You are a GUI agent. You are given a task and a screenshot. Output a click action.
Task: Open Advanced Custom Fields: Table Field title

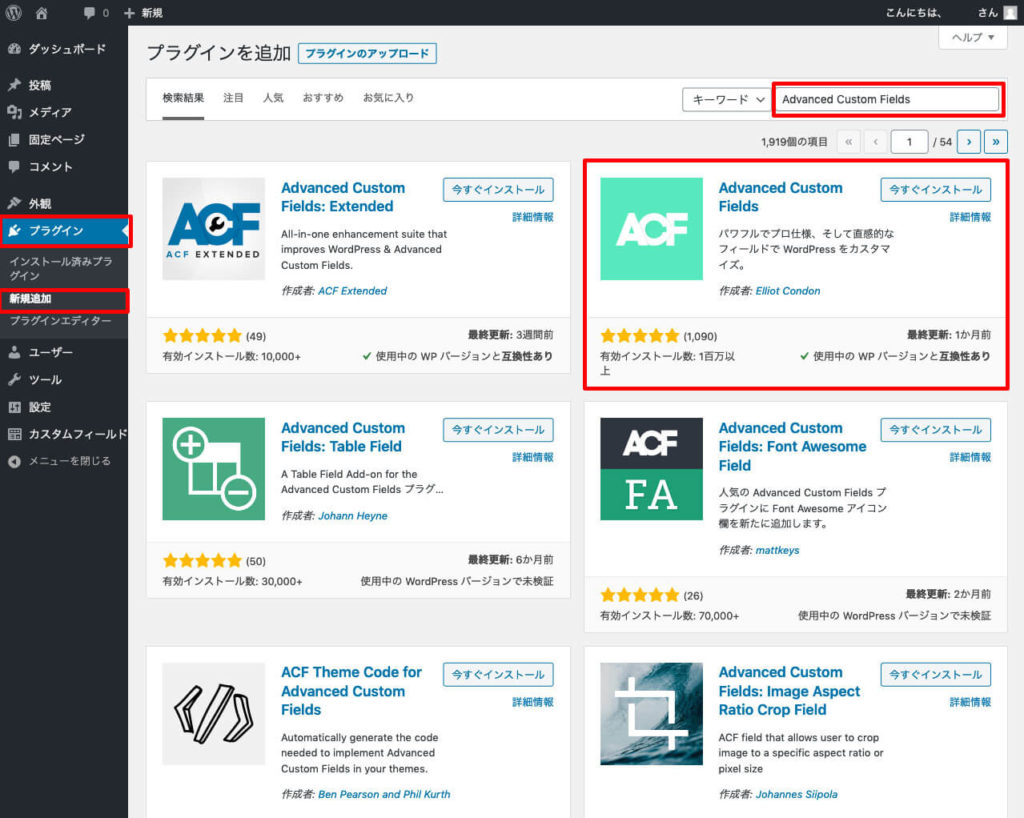pyautogui.click(x=343, y=437)
